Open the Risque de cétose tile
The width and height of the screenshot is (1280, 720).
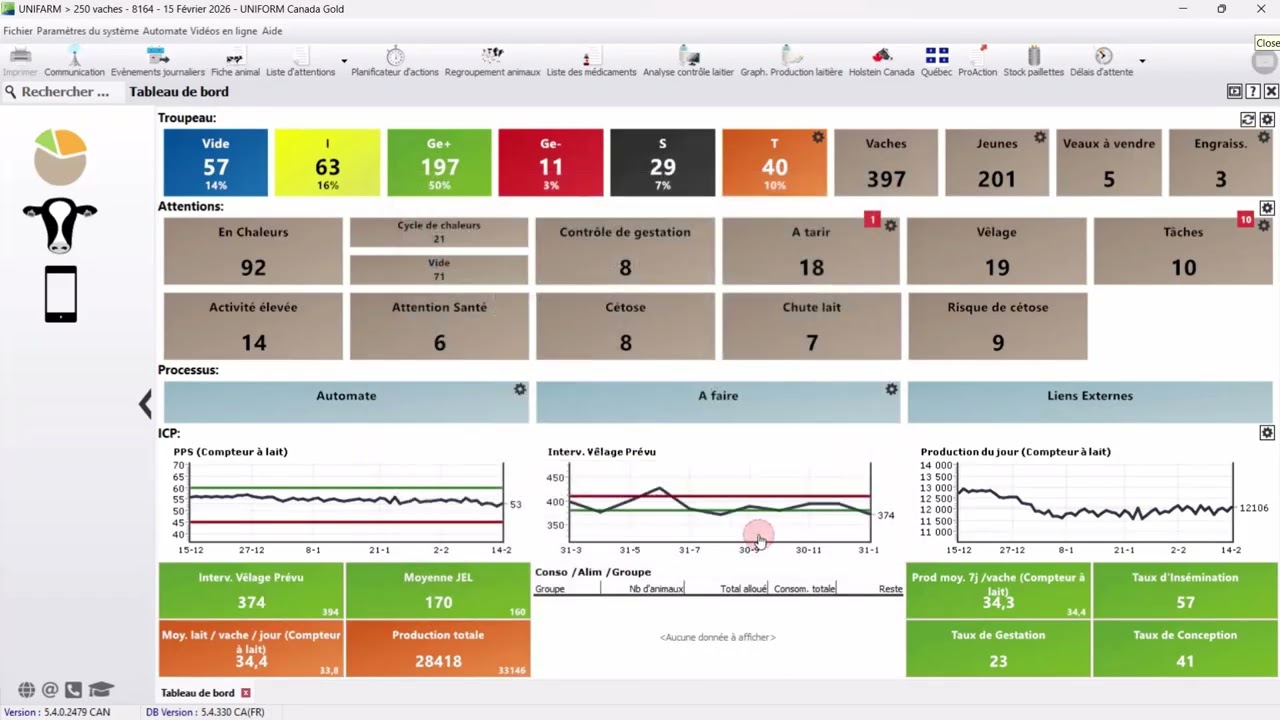click(997, 326)
